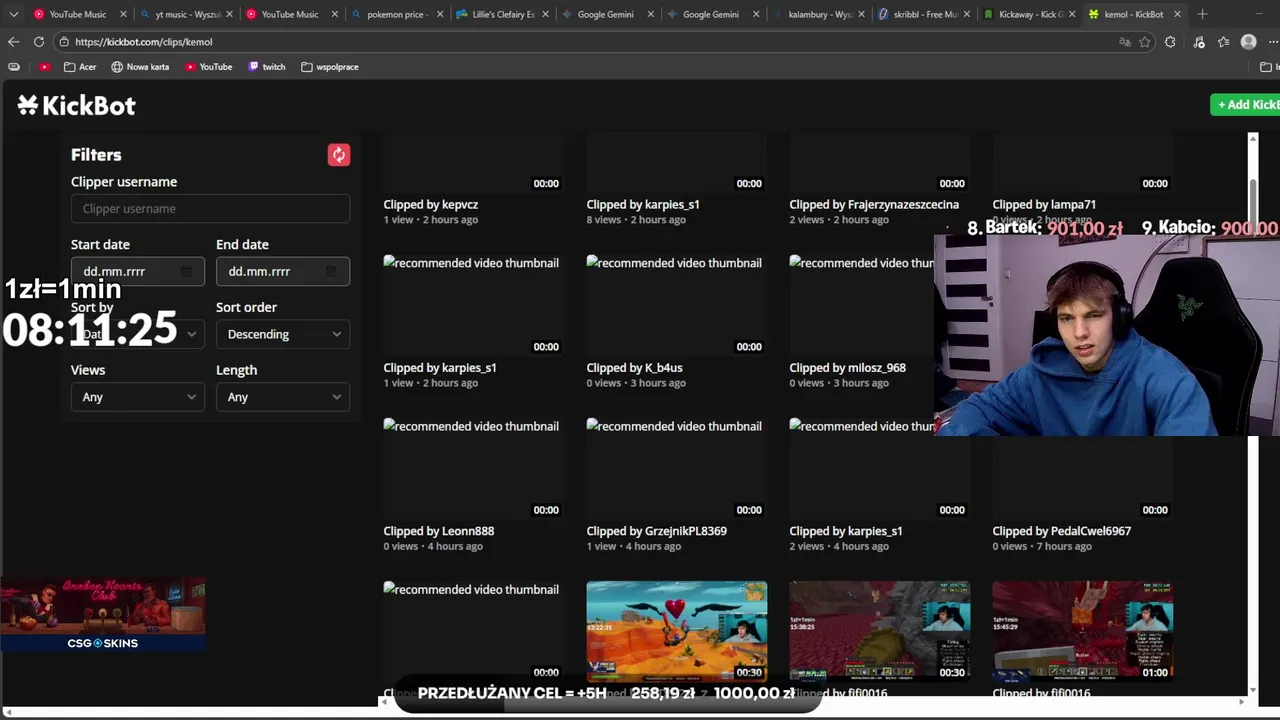Reload the page using the refresh icon
The width and height of the screenshot is (1280, 720).
(x=38, y=42)
